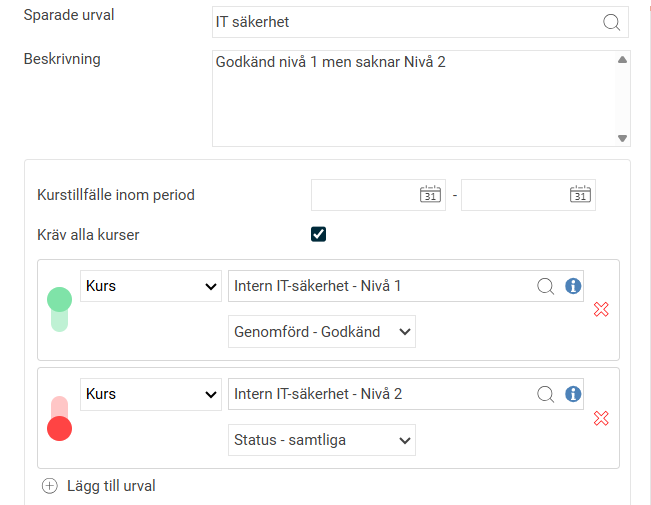This screenshot has width=651, height=505.
Task: Click the Lägg till urval link
Action: point(110,486)
